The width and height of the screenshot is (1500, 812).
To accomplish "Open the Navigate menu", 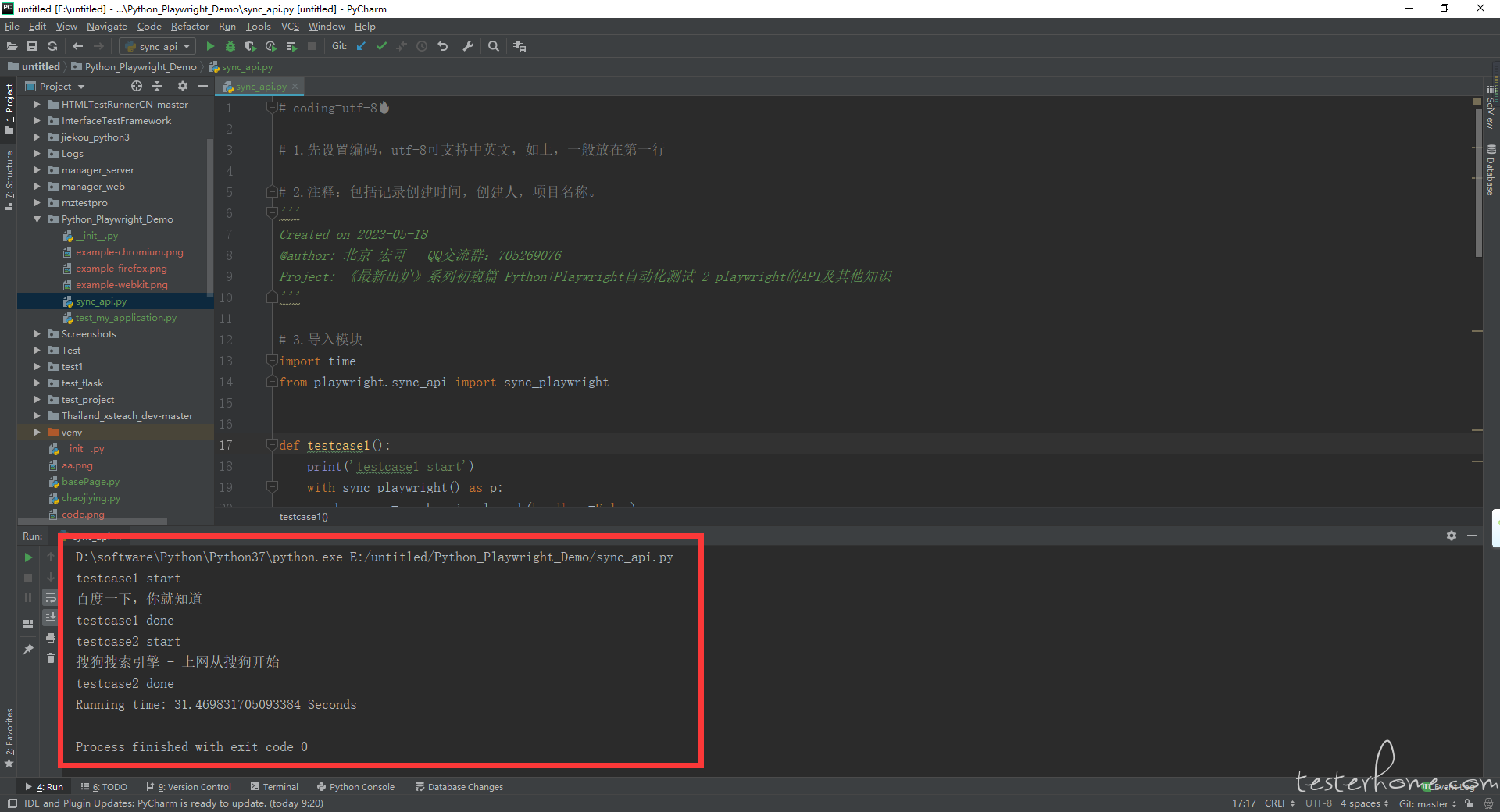I will [x=107, y=26].
